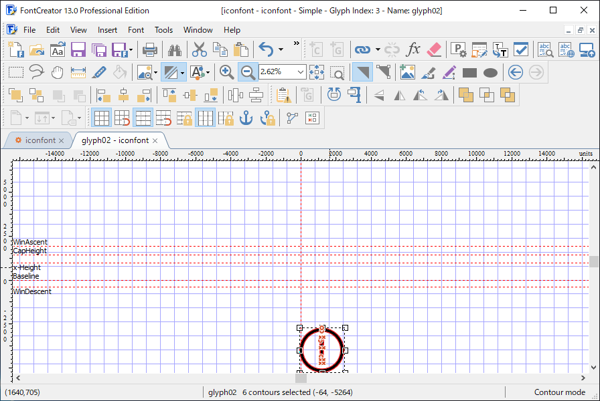Click the zoom in magnifier
This screenshot has height=401, width=600.
[x=227, y=72]
